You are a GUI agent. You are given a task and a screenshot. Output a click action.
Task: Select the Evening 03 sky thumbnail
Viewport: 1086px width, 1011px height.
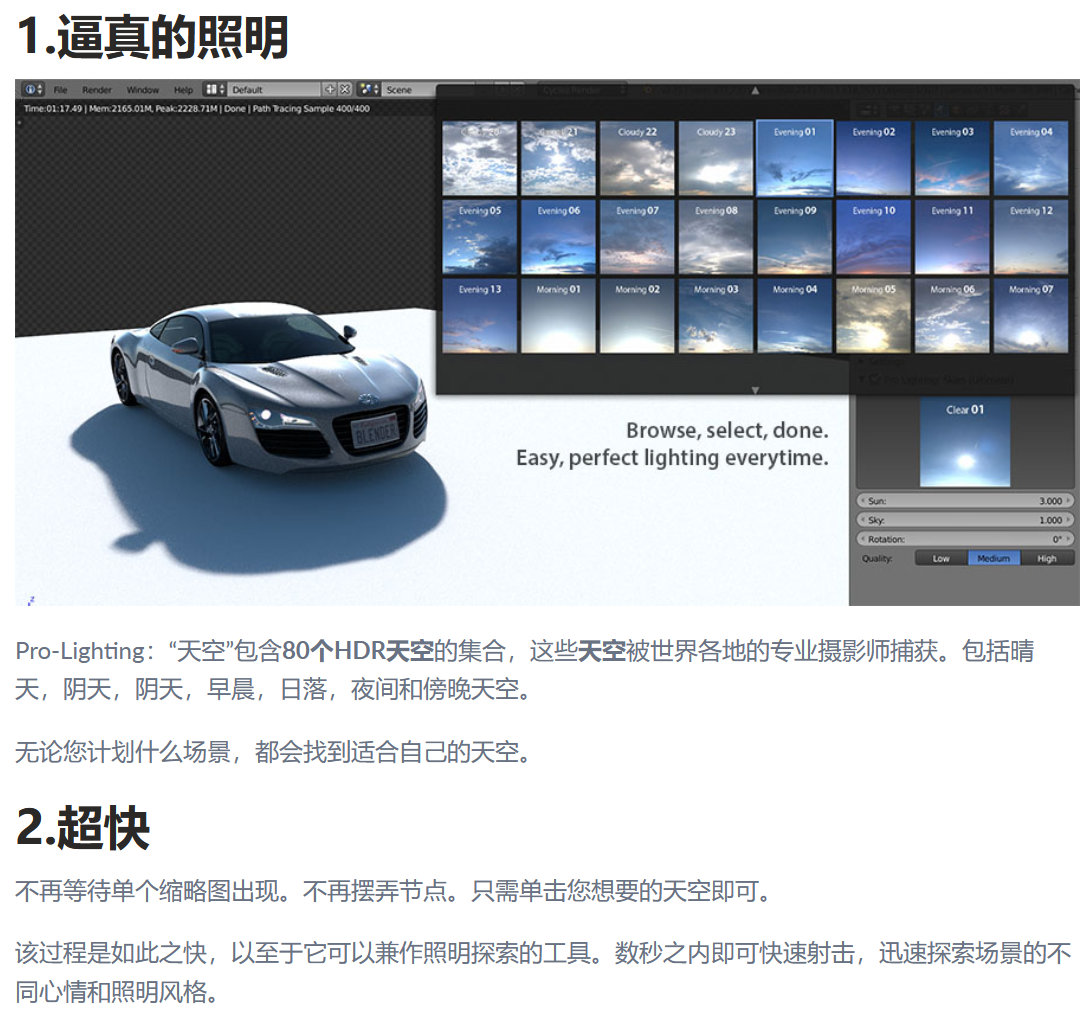point(952,158)
